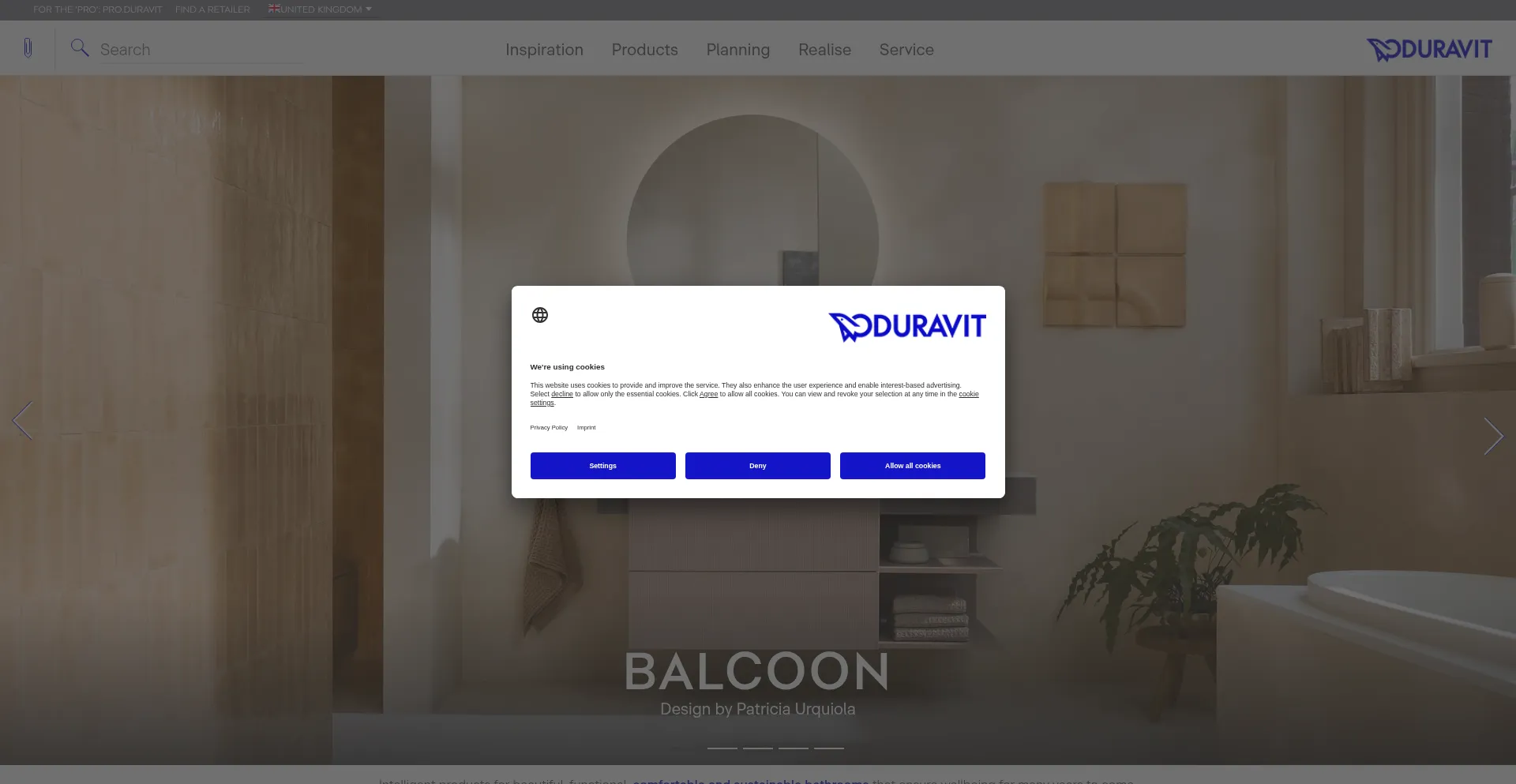Click the Deny cookies button
Screen dimensions: 1516x784
758,466
